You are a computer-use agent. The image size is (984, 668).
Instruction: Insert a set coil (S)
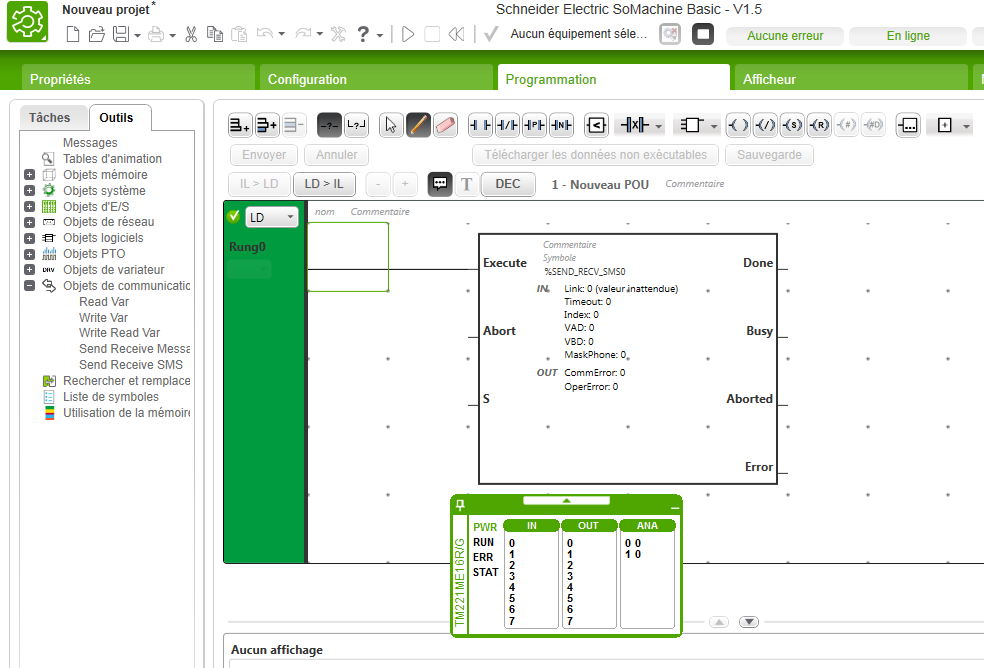tap(792, 125)
